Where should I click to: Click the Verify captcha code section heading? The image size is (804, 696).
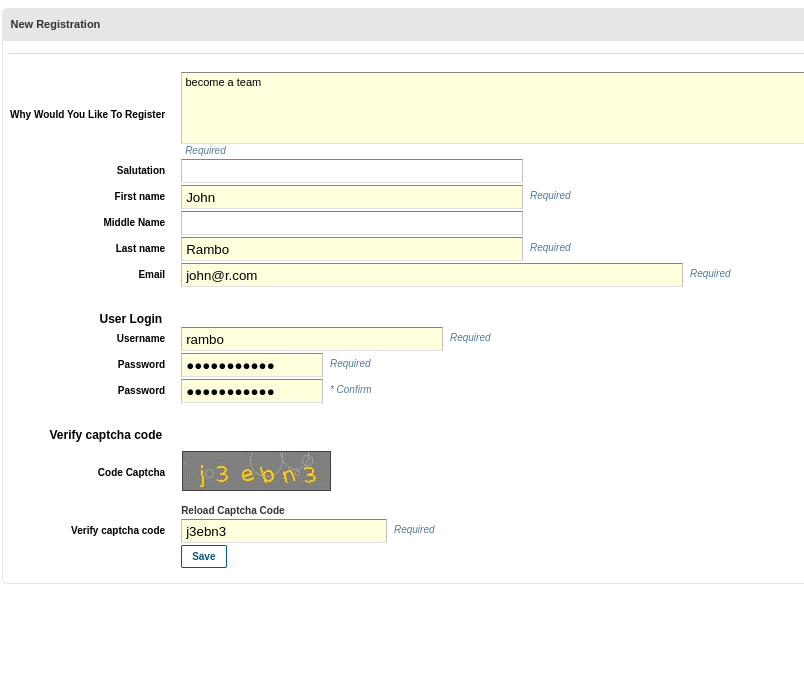point(106,435)
